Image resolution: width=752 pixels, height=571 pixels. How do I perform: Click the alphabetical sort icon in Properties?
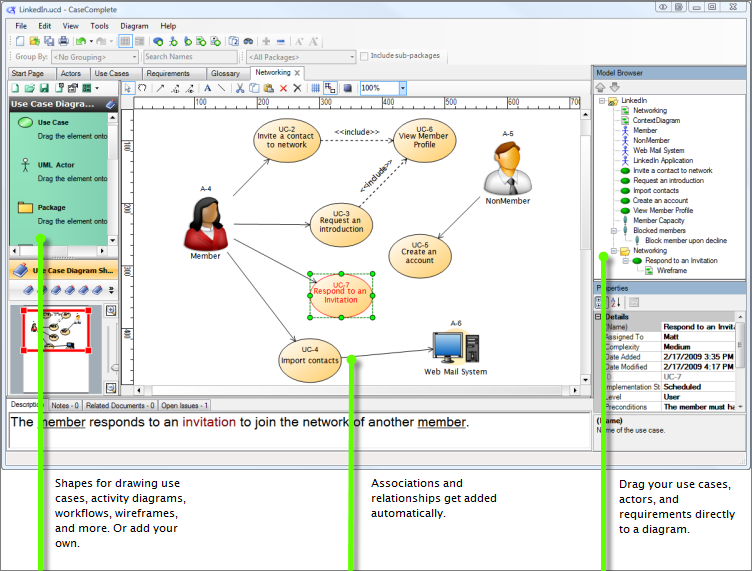(x=616, y=302)
